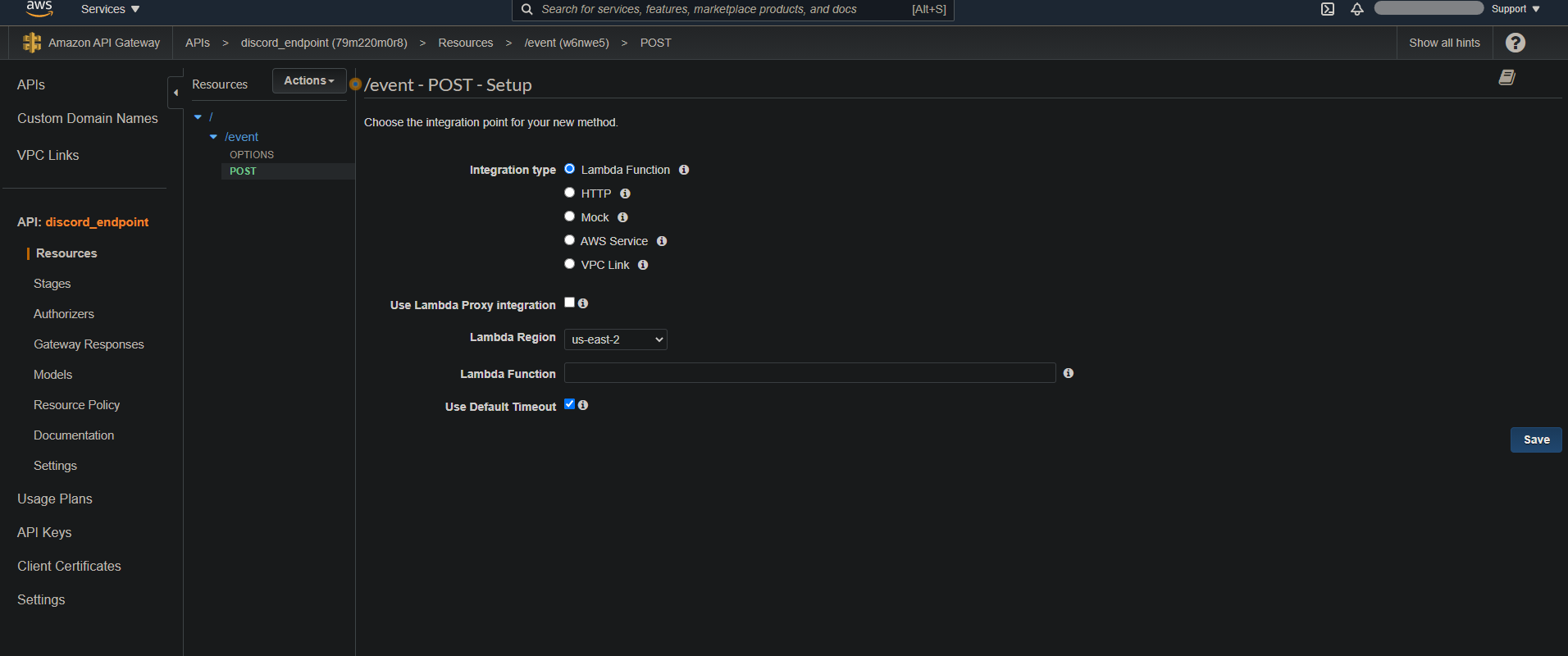Show info for Lambda Proxy integration

point(583,303)
